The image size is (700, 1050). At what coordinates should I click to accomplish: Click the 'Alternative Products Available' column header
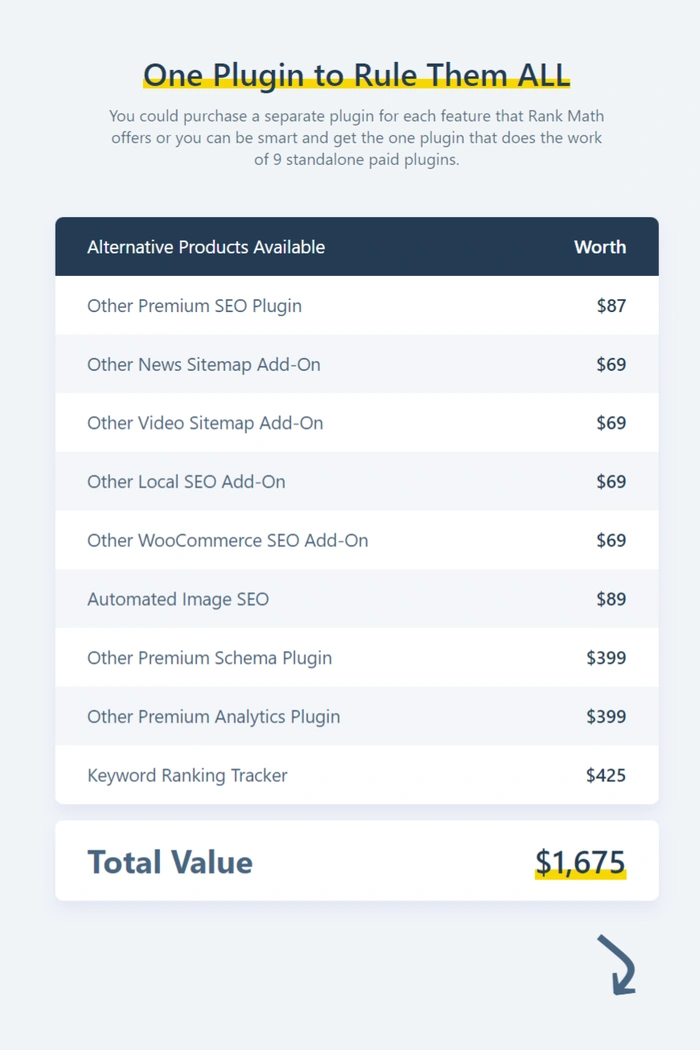[206, 247]
